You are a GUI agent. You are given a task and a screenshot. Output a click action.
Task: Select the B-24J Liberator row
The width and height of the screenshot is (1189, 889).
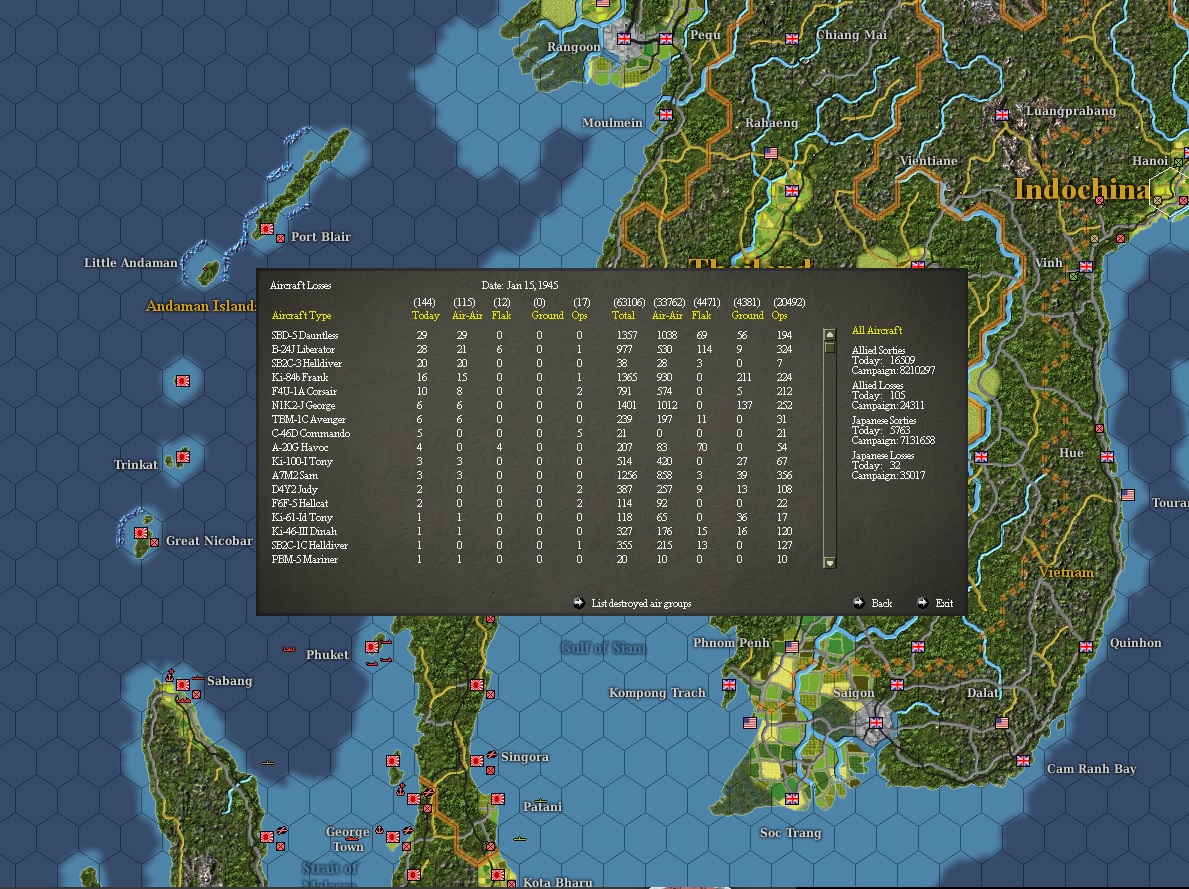[x=532, y=349]
